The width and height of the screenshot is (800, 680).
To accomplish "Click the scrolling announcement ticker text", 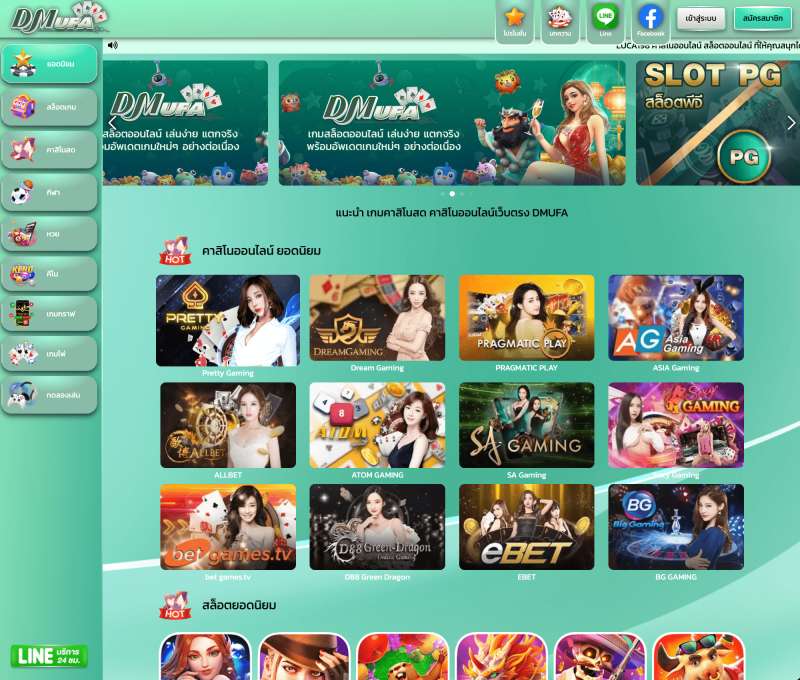I will pos(708,45).
